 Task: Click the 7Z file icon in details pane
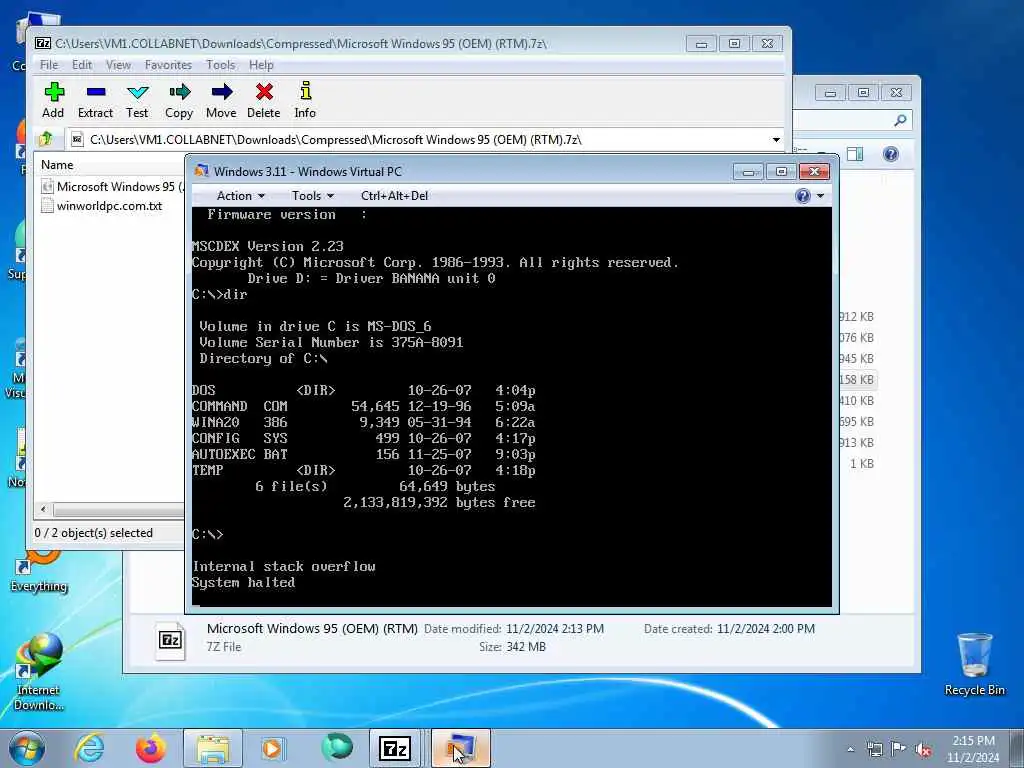pyautogui.click(x=170, y=640)
